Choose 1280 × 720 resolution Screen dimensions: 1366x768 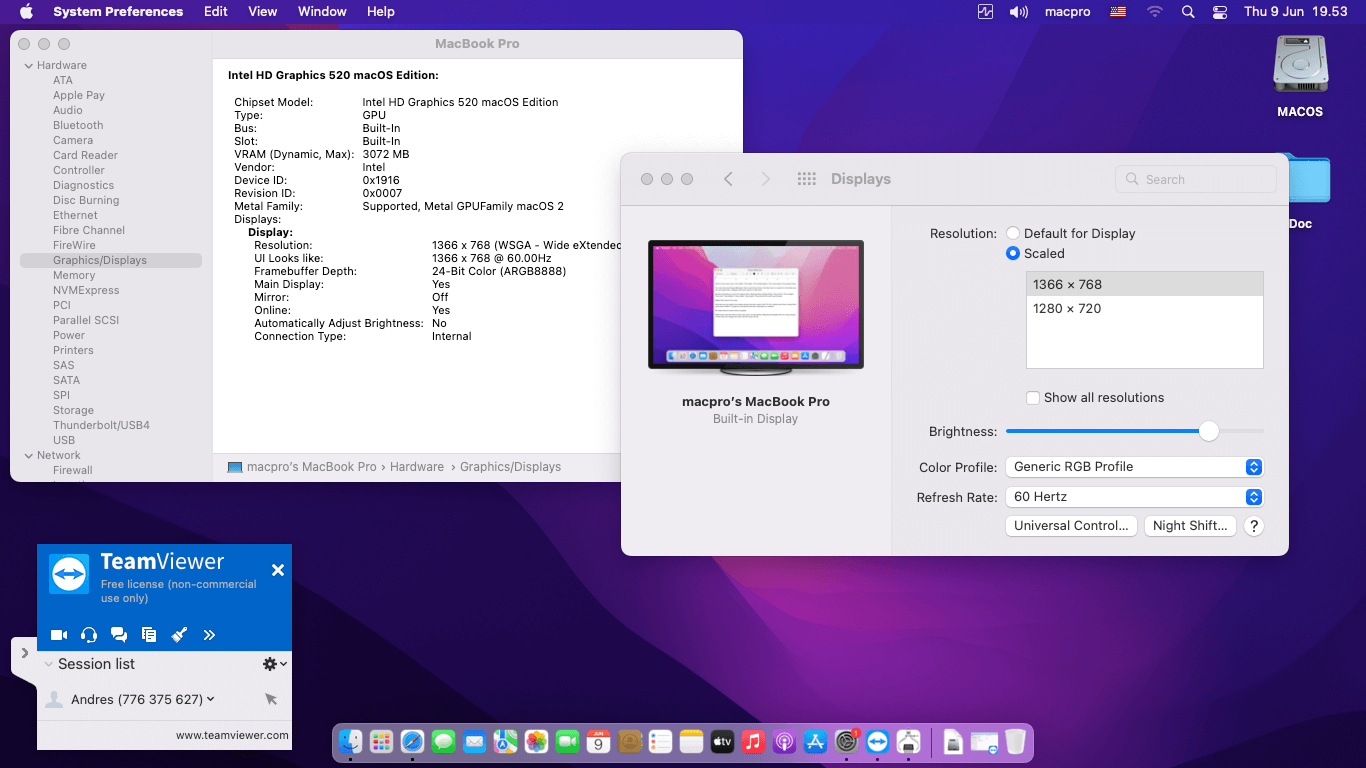tap(1145, 309)
